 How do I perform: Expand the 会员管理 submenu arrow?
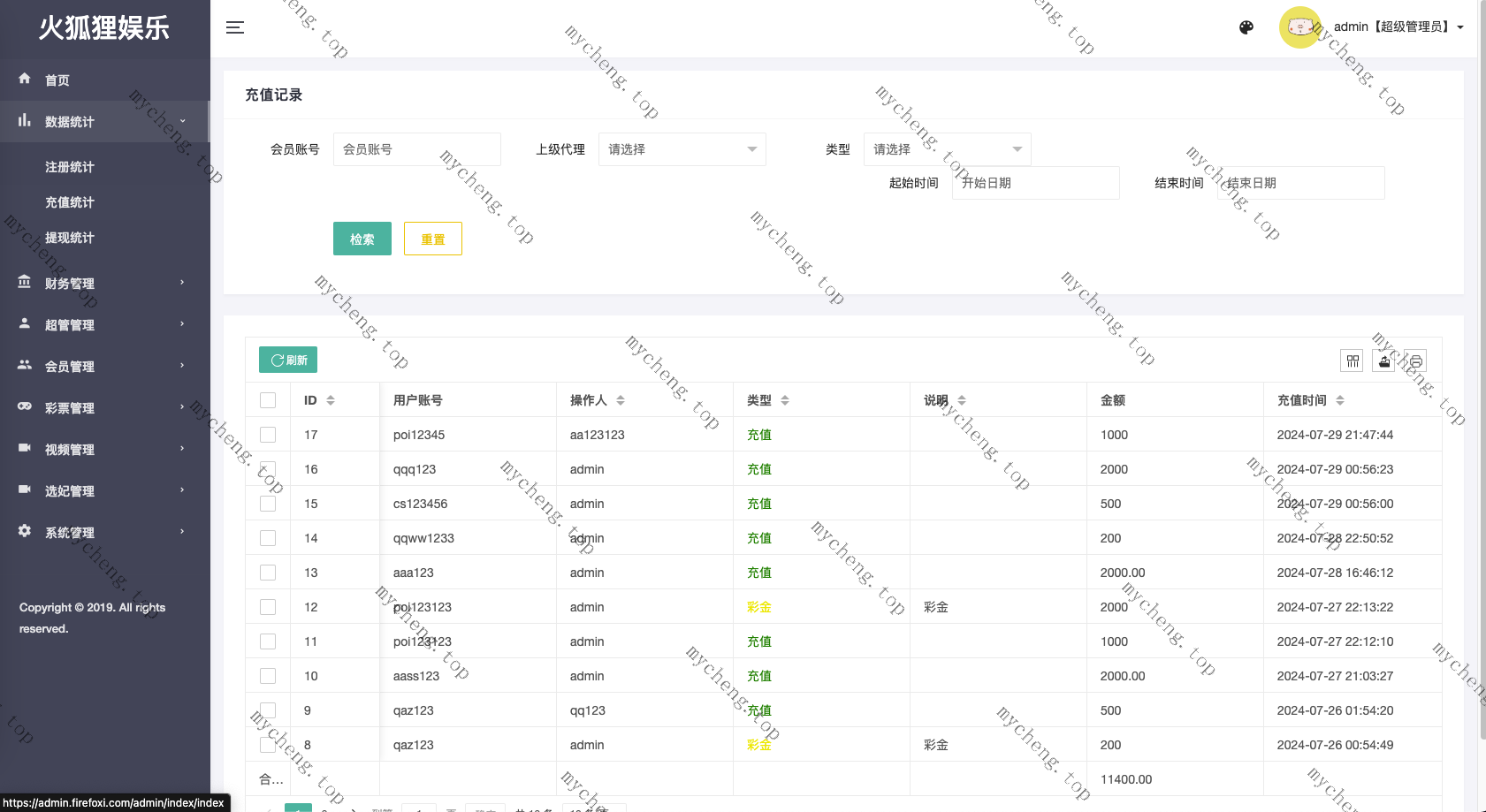[183, 366]
